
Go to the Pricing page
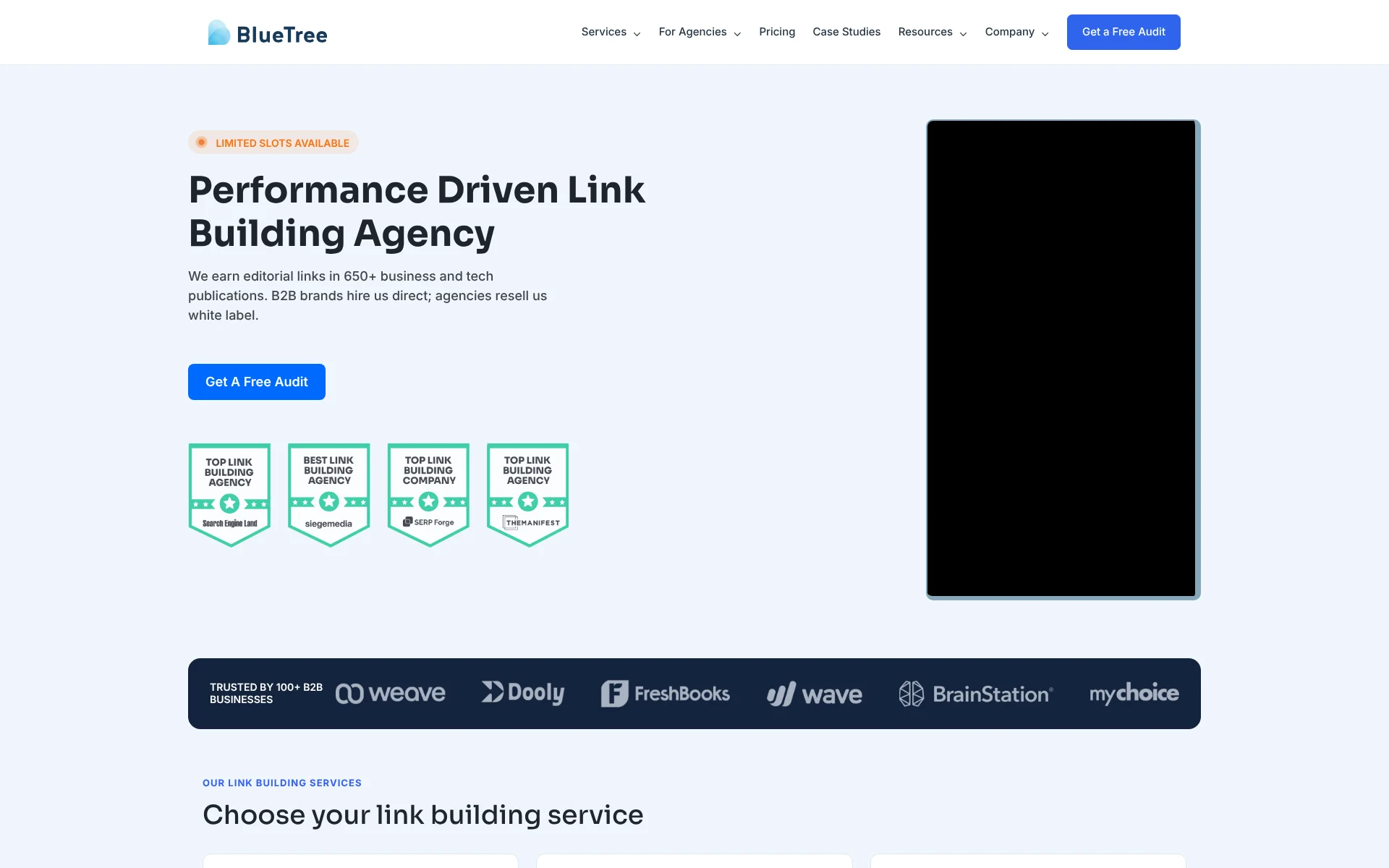click(x=777, y=32)
